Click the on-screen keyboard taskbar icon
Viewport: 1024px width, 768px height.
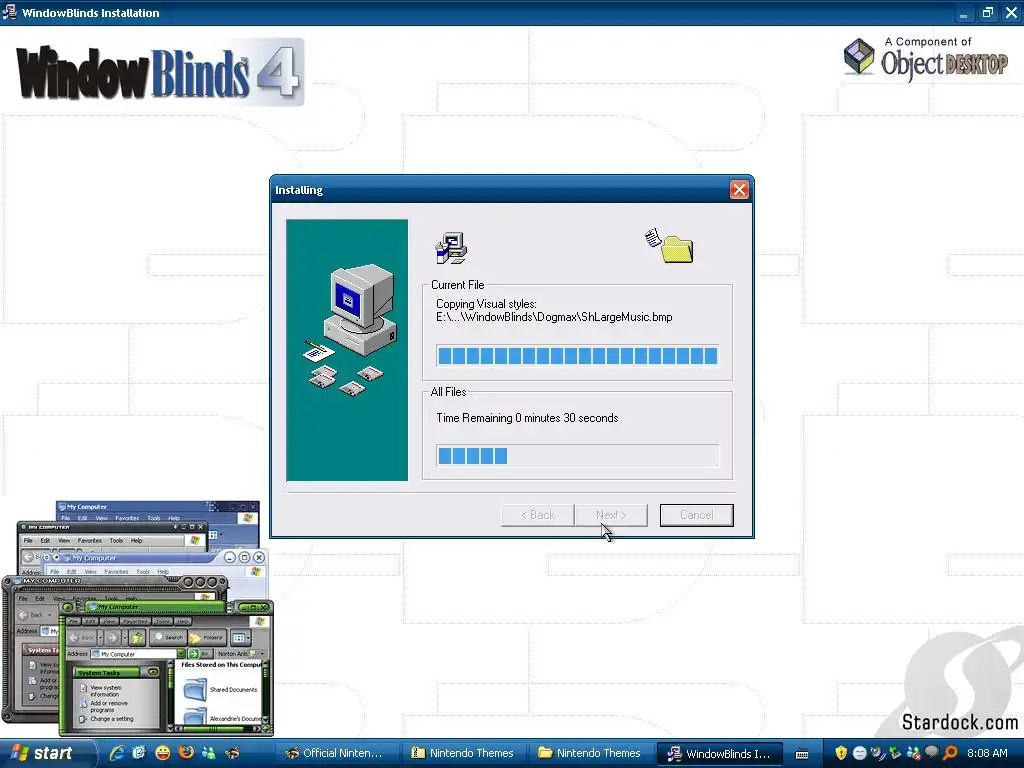pos(802,754)
